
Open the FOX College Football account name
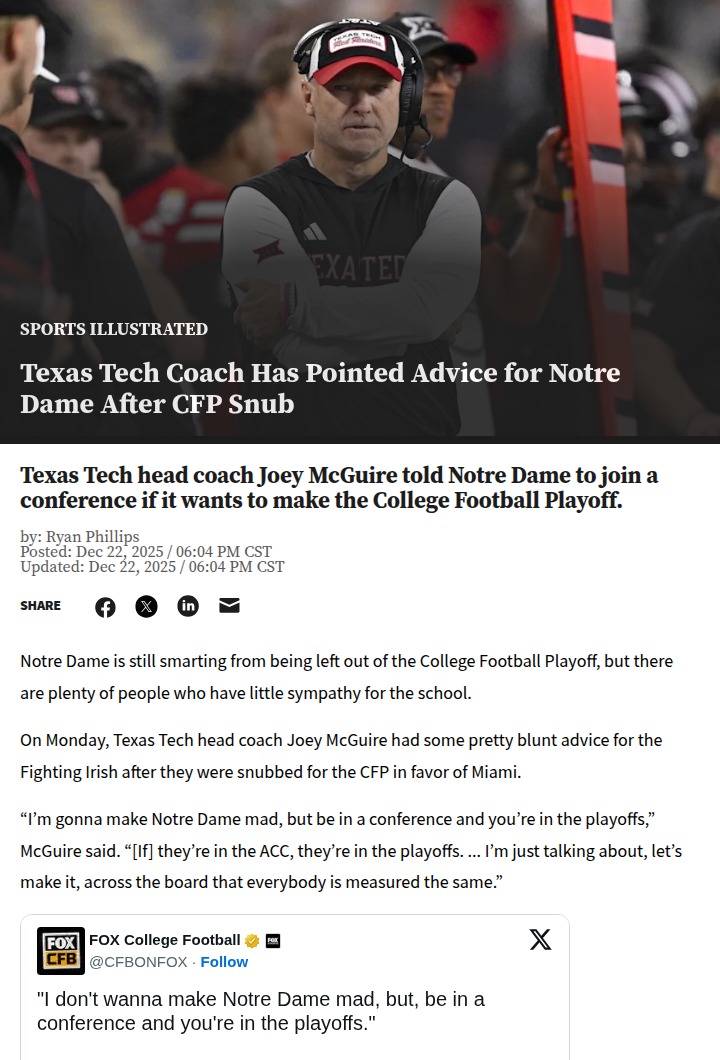164,940
